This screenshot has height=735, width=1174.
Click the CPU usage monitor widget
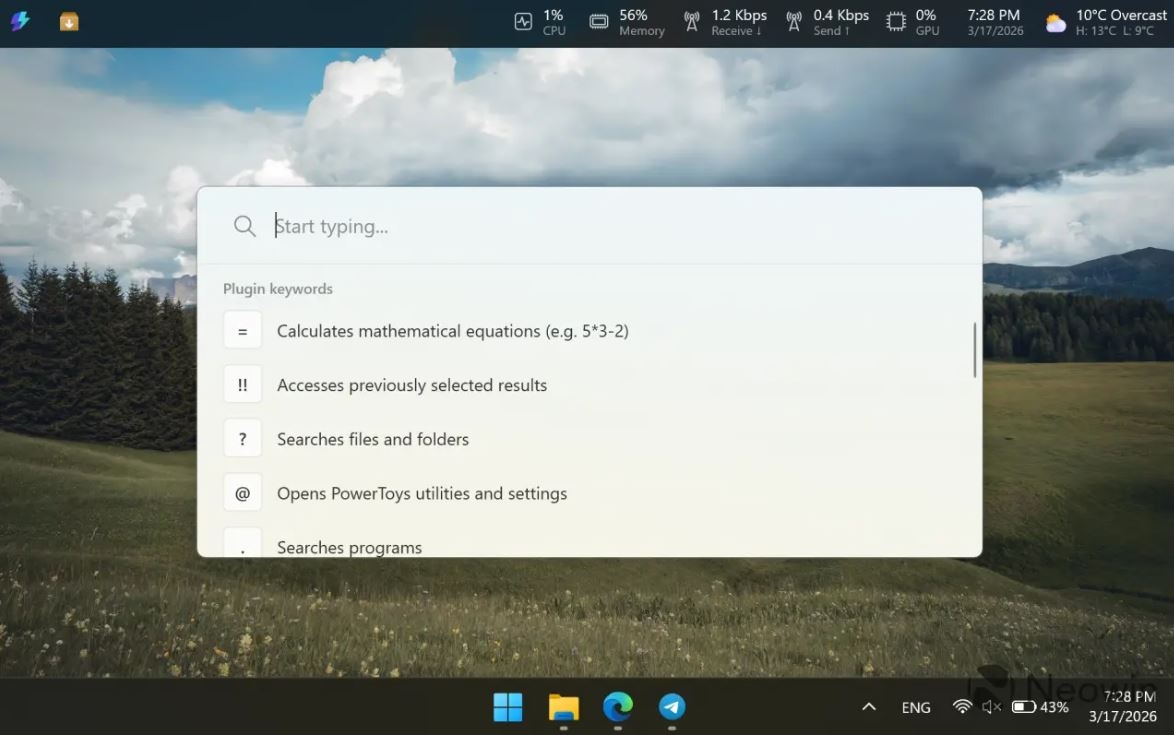(x=540, y=22)
